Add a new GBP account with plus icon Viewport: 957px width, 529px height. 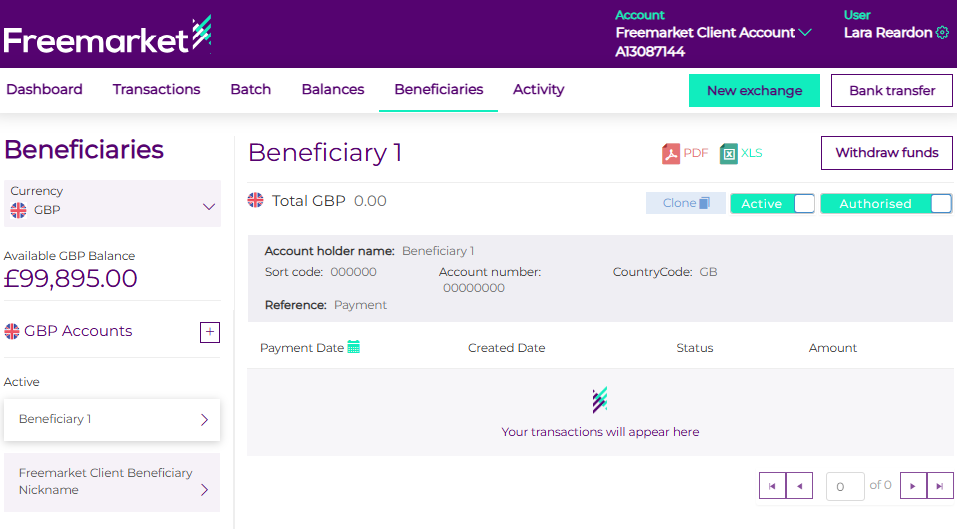(x=210, y=332)
